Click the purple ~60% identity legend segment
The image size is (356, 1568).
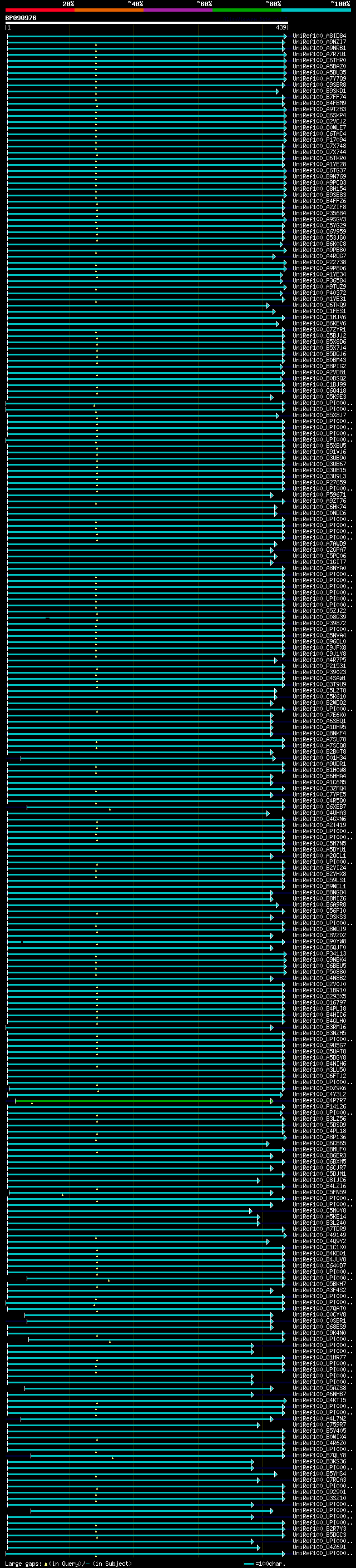point(179,10)
